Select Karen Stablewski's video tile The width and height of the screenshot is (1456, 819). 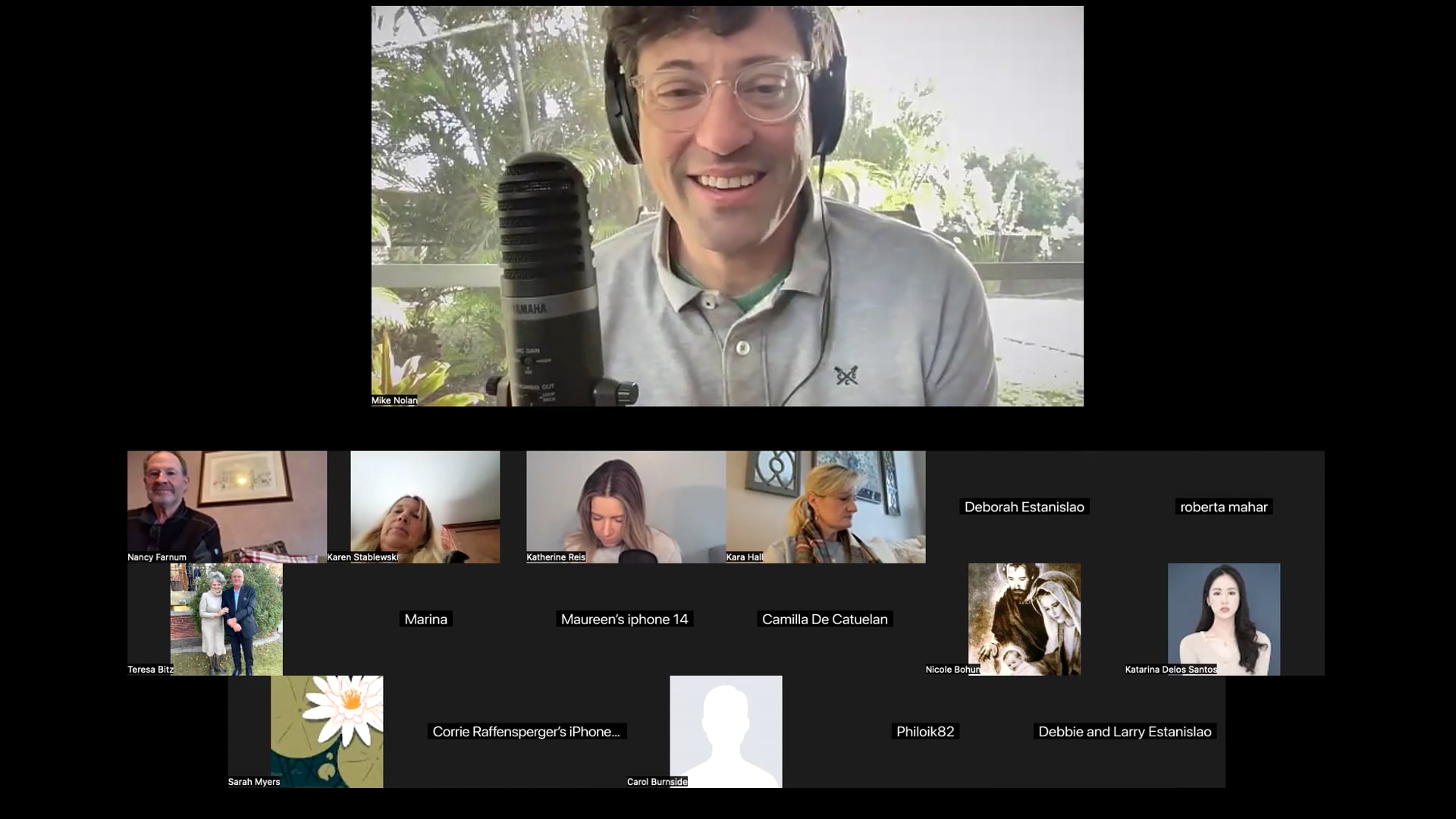tap(425, 507)
